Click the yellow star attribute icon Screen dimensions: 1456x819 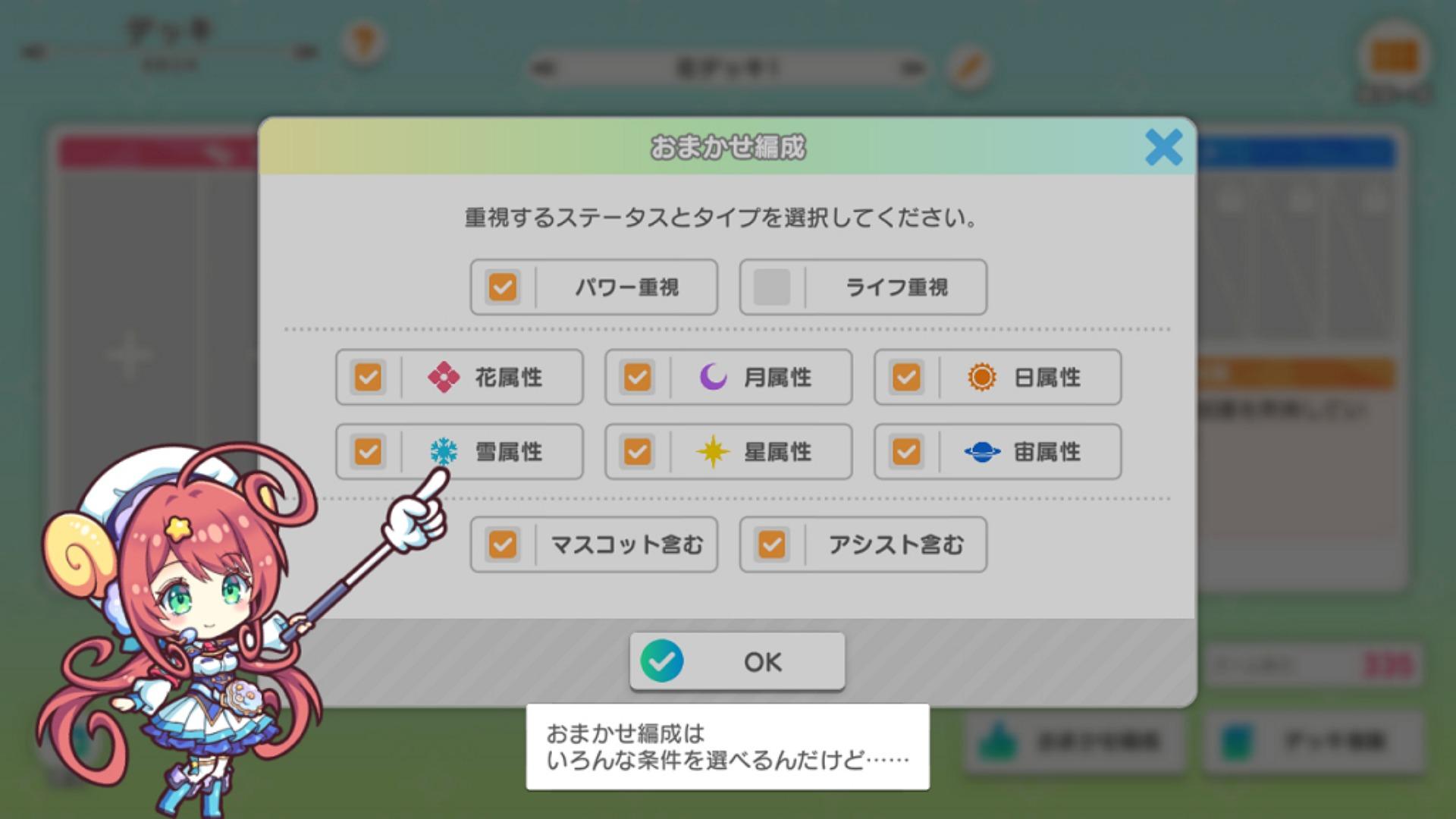(x=713, y=452)
